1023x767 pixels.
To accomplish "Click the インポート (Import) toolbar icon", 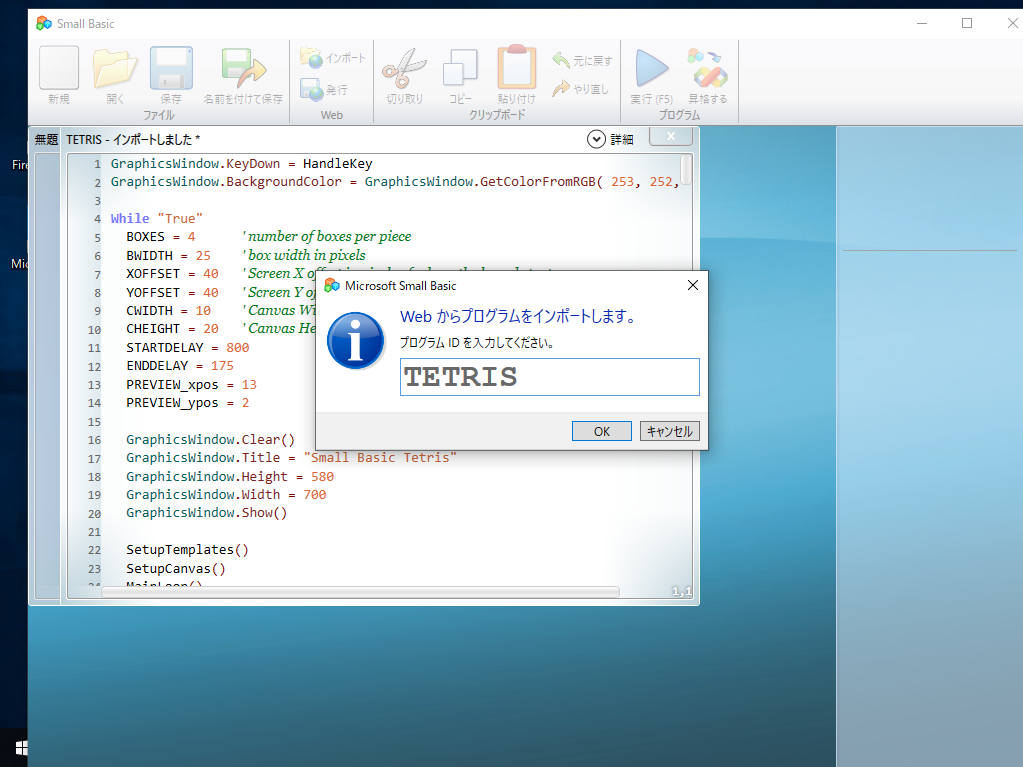I will pos(333,57).
